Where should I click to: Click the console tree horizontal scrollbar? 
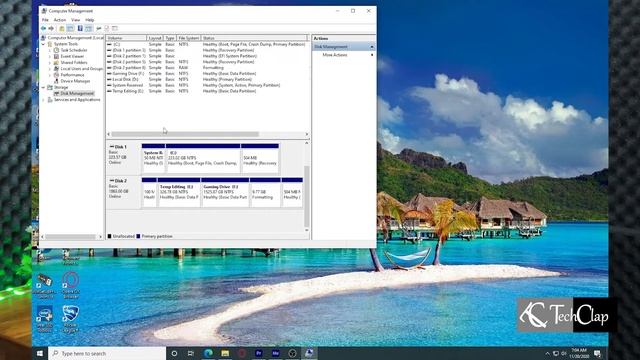click(x=71, y=237)
